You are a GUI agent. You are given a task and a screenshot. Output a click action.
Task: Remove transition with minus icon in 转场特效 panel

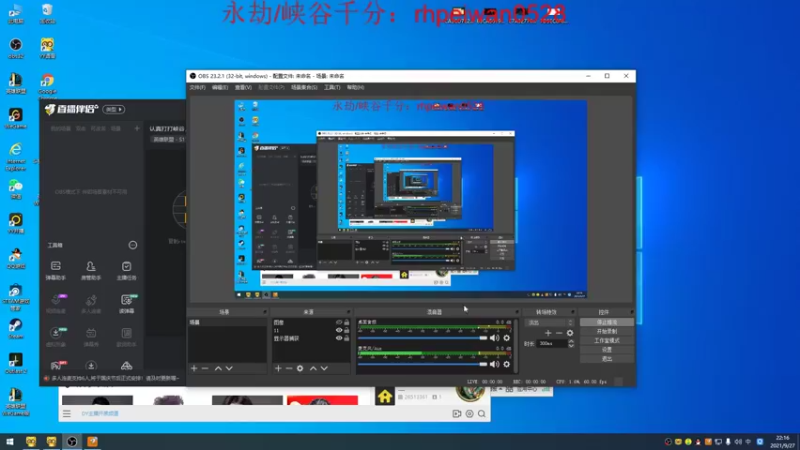point(559,333)
